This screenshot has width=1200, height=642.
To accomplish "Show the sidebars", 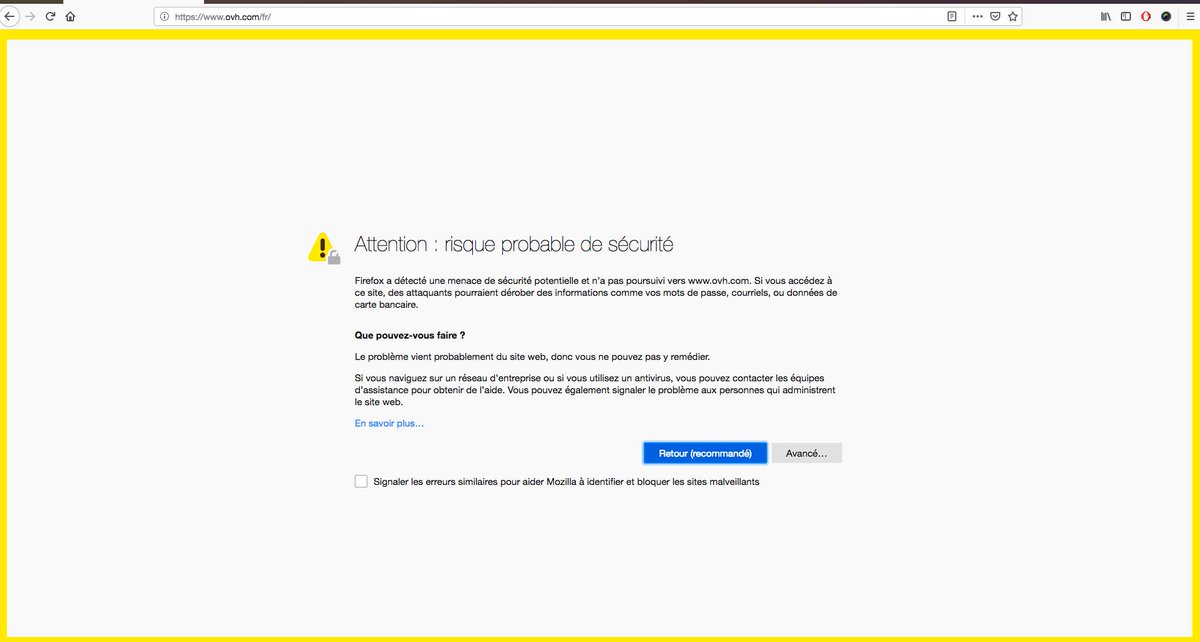I will click(x=1126, y=17).
